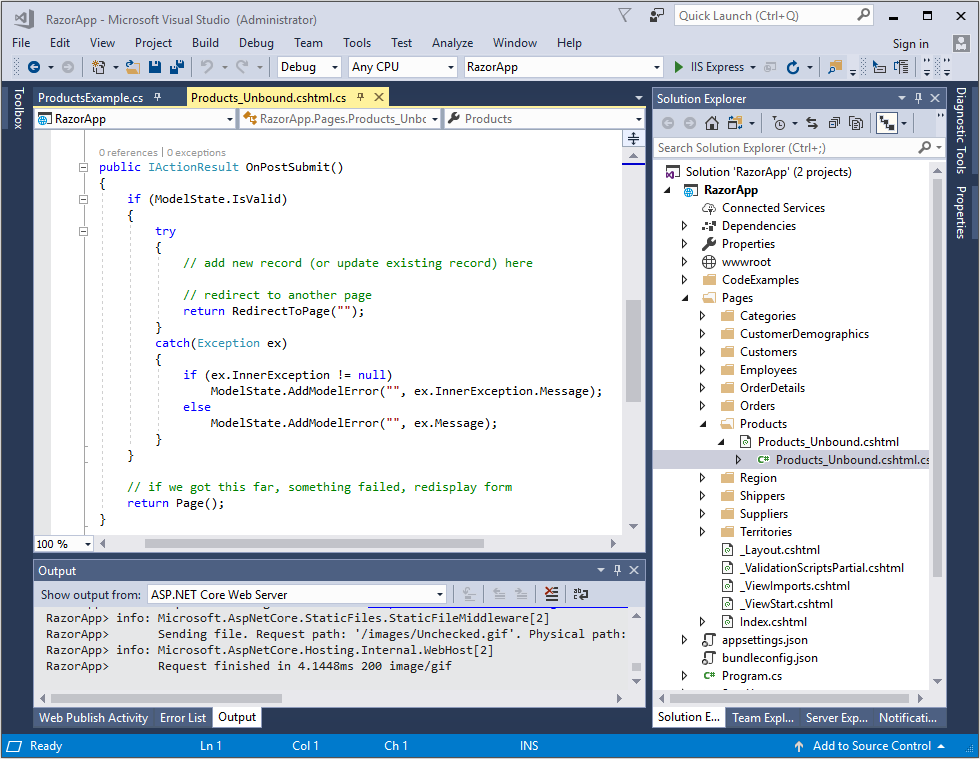Click the Refresh double-arrow icon in Solution Explorer
980x759 pixels.
click(x=812, y=123)
